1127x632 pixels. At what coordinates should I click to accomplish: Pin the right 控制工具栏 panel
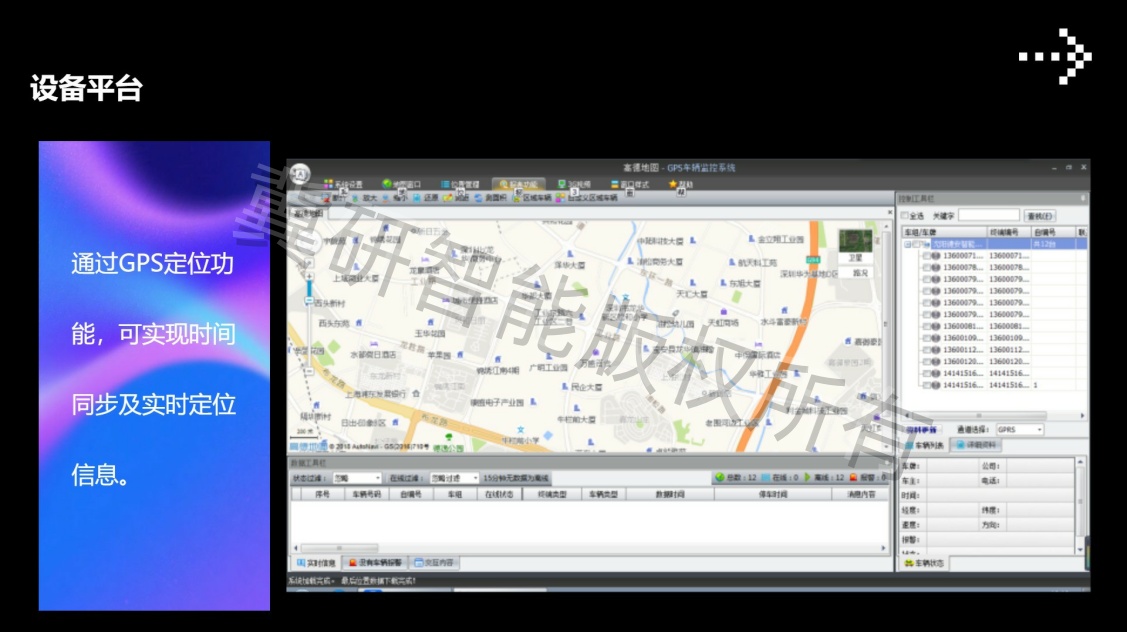point(1082,198)
